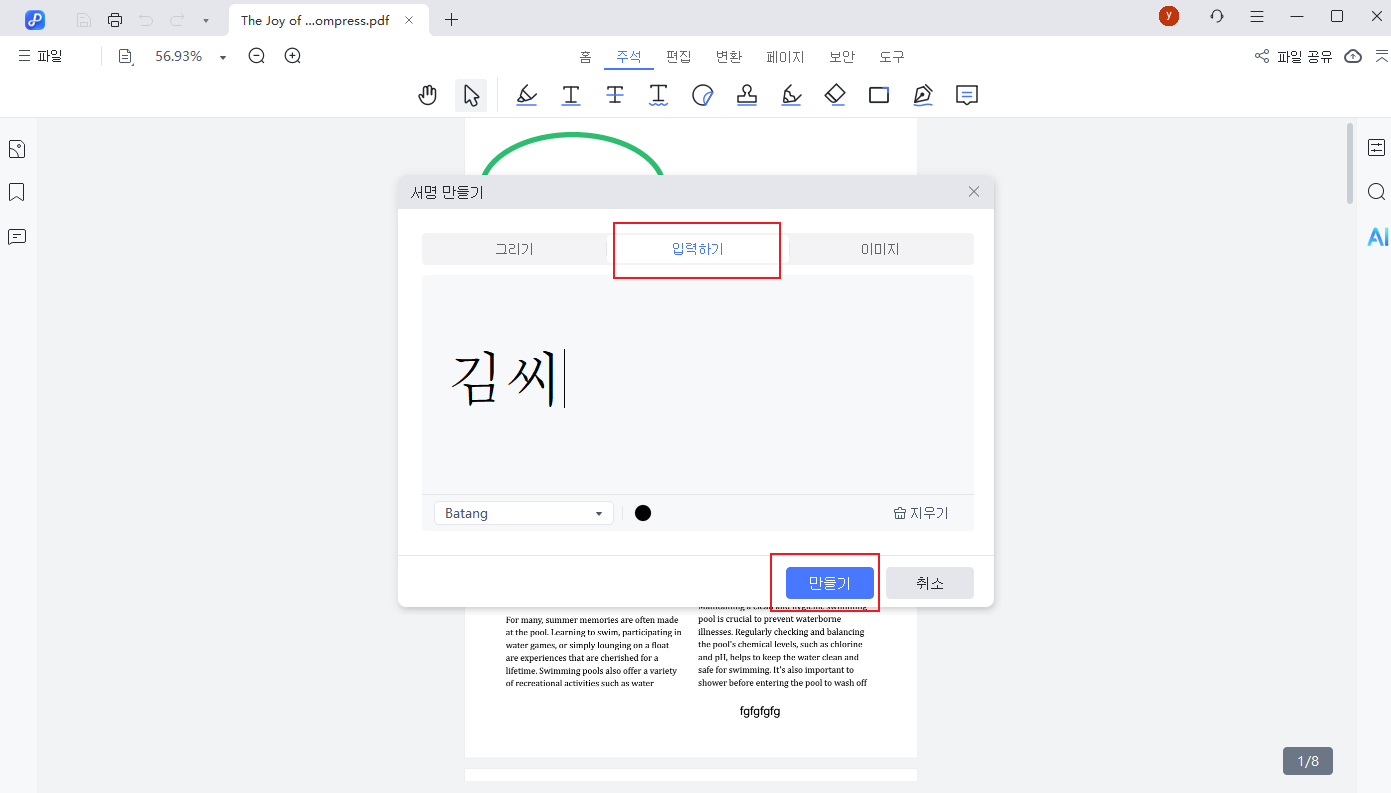Select the Pencil drawing tool

[x=791, y=95]
